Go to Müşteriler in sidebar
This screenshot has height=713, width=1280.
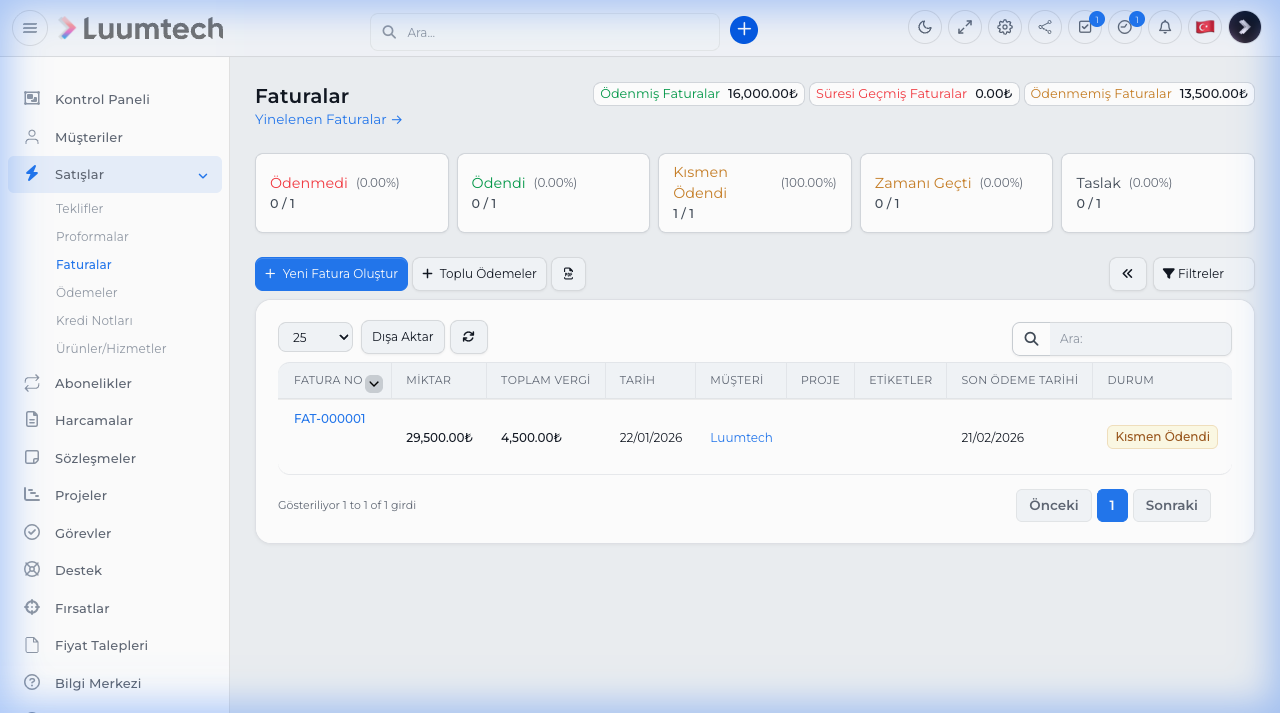(x=88, y=137)
